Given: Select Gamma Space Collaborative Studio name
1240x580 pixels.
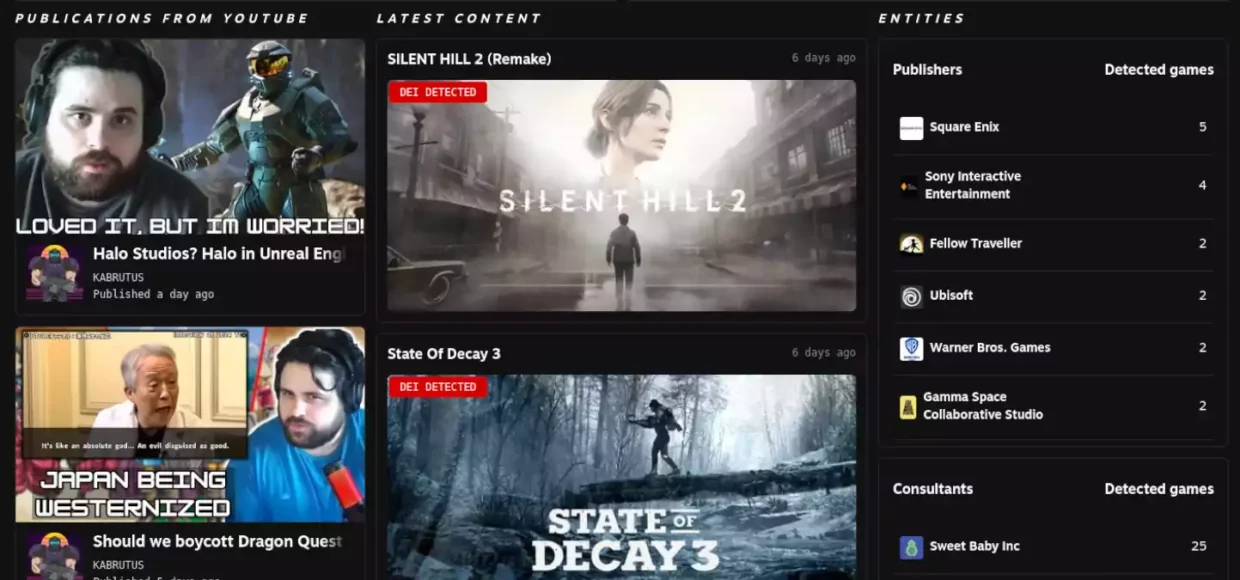Looking at the screenshot, I should click(983, 405).
